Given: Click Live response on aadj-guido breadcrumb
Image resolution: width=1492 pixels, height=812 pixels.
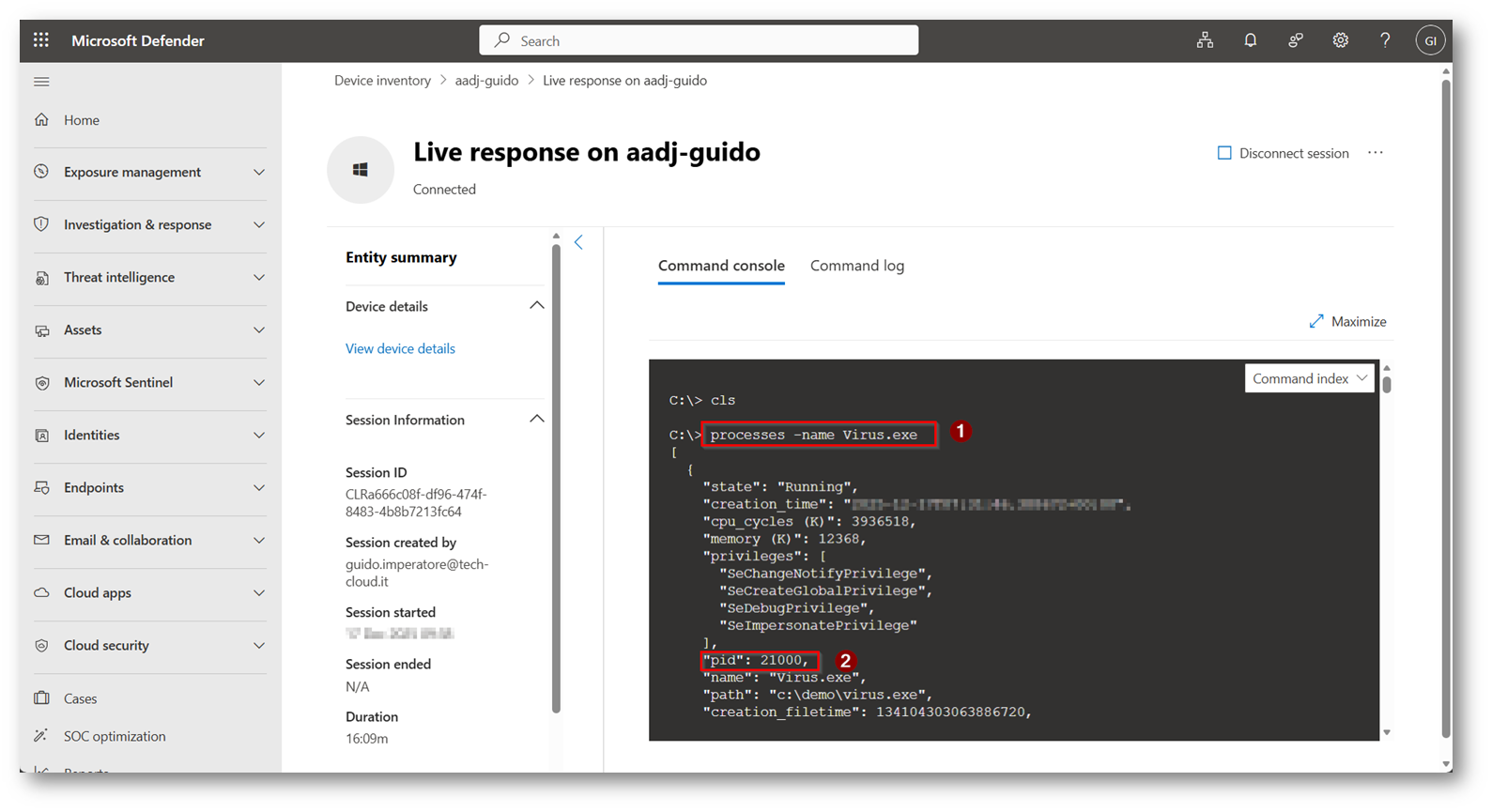Looking at the screenshot, I should (624, 81).
